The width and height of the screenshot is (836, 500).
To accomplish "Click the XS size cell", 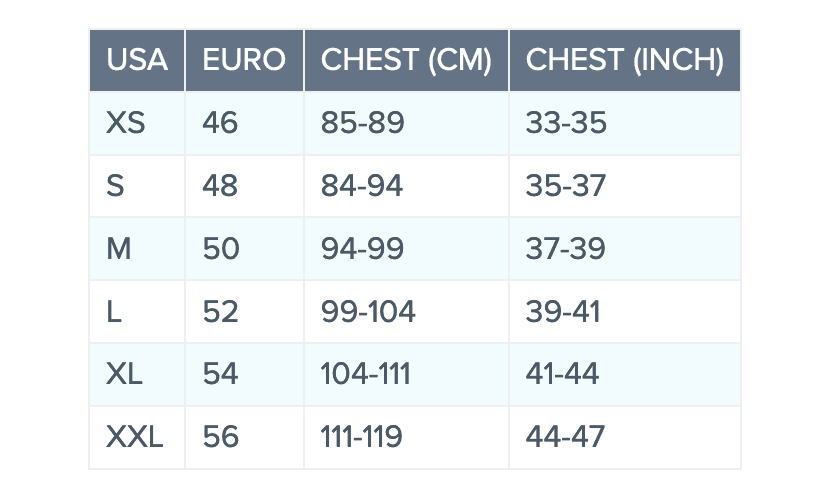I will (x=126, y=124).
